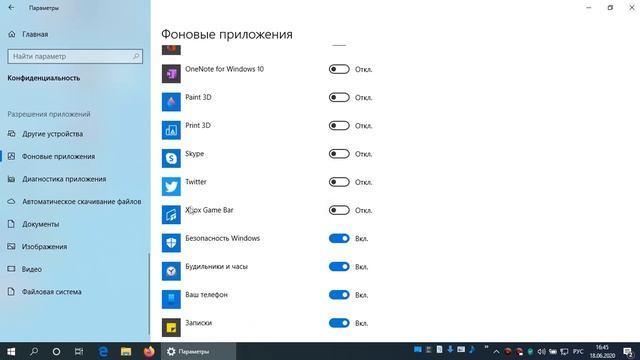Open Другие устройства in sidebar
The height and width of the screenshot is (360, 640).
(x=75, y=134)
